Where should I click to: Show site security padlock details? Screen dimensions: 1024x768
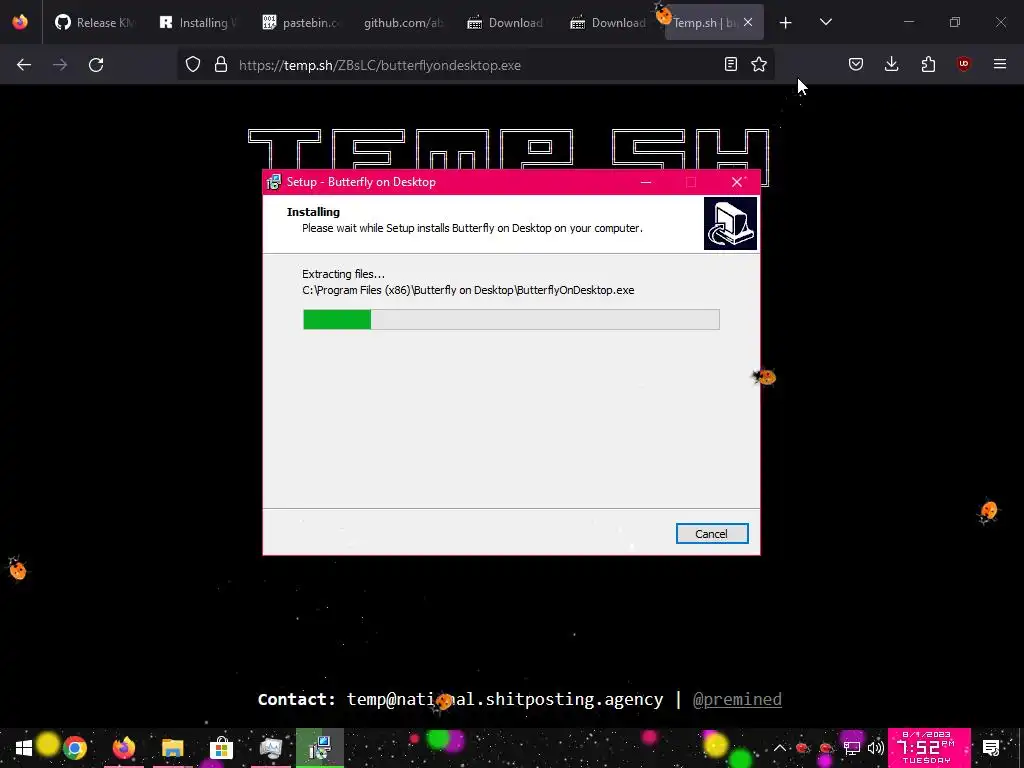tap(221, 65)
